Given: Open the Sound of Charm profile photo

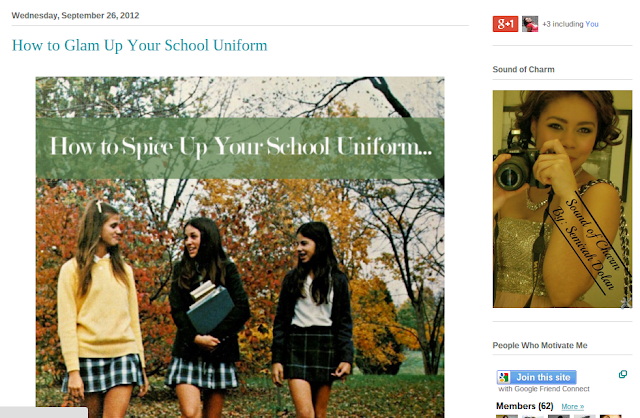Looking at the screenshot, I should pyautogui.click(x=562, y=199).
